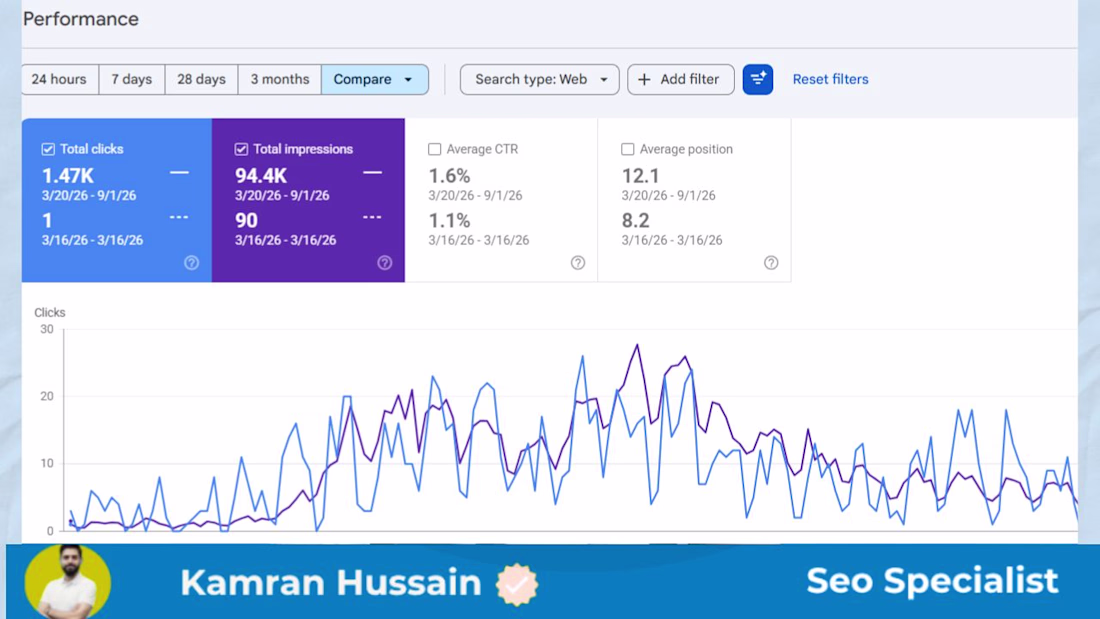This screenshot has width=1100, height=619.
Task: Open help for Average position card
Action: 771,262
